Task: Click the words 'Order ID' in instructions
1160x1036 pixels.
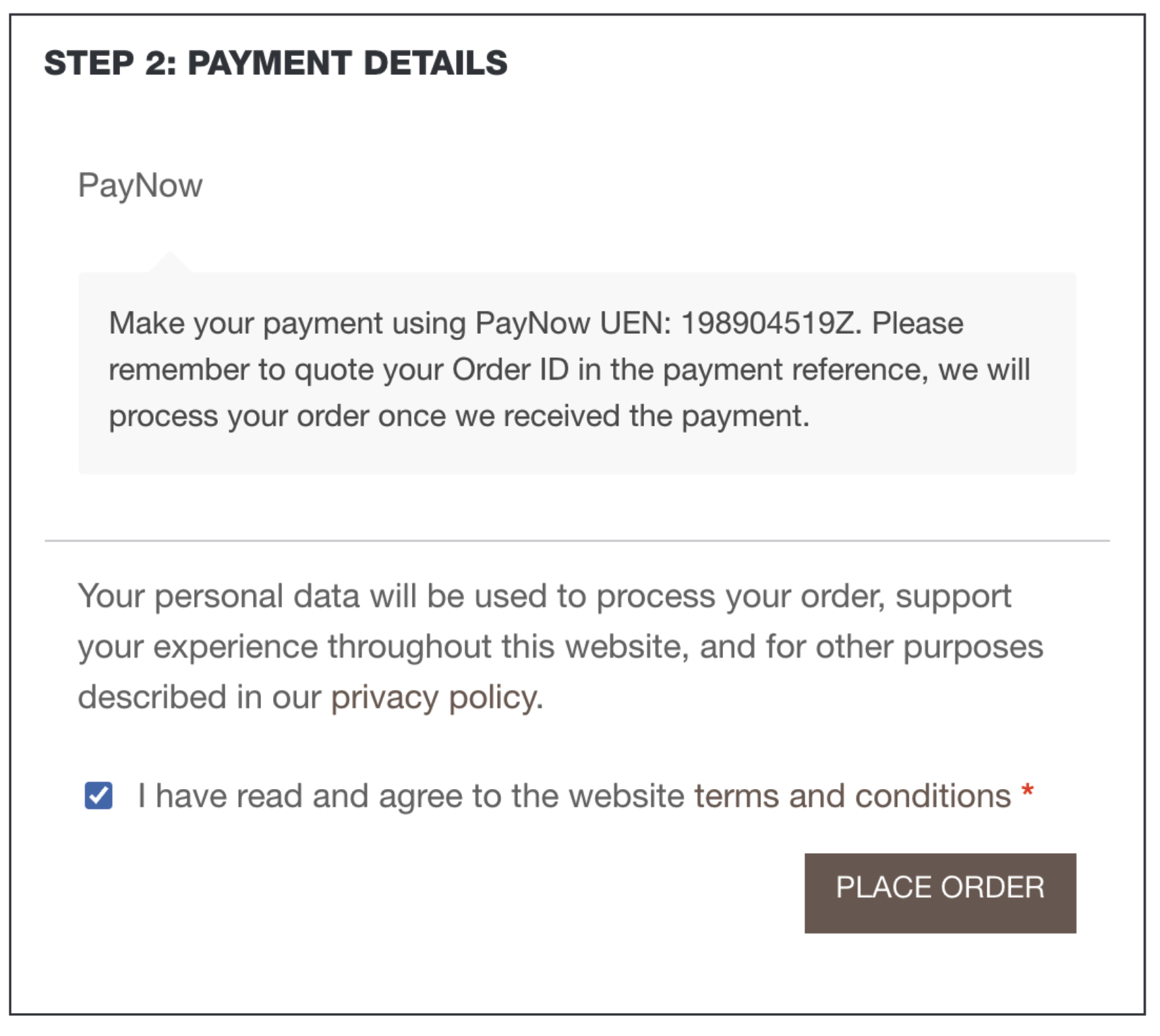Action: [x=511, y=370]
